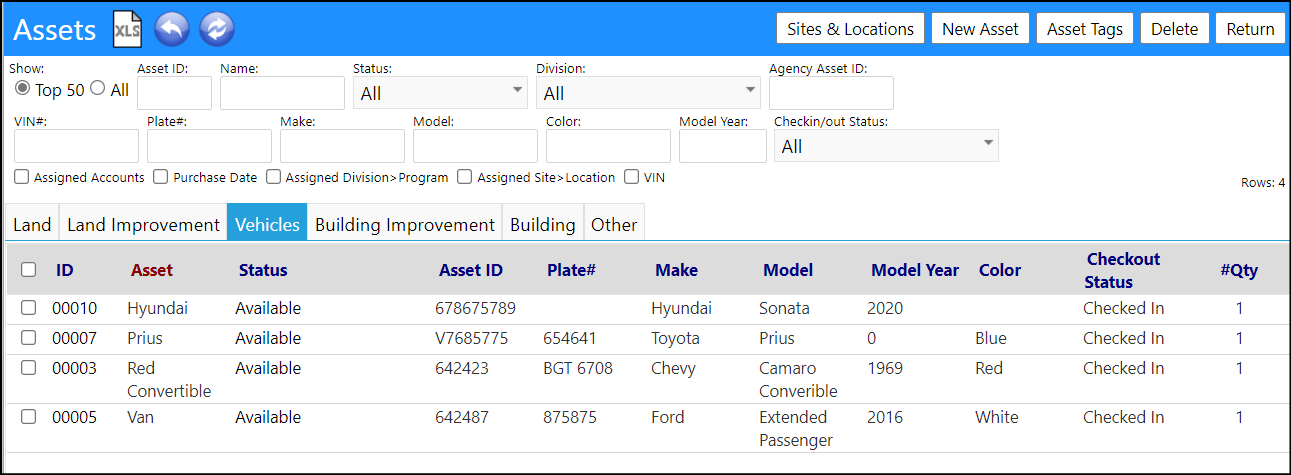
Task: Focus the Model Year filter field
Action: pos(722,146)
